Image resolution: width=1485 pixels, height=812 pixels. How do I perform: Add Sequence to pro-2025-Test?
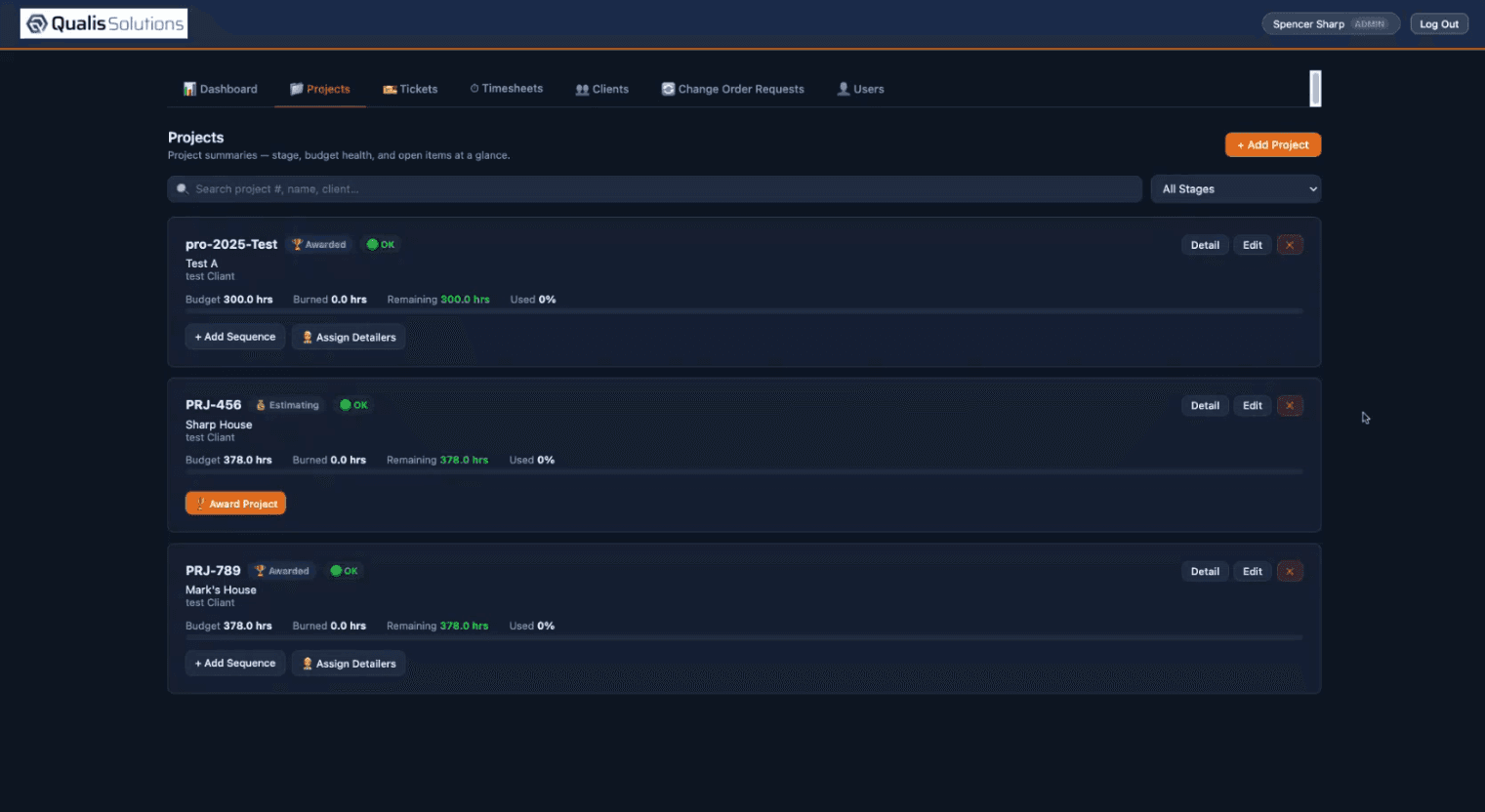click(235, 337)
